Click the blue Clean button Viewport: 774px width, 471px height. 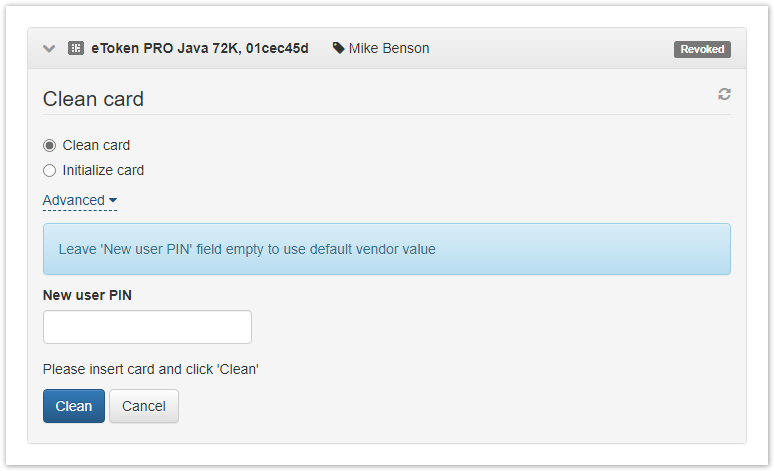pos(74,406)
